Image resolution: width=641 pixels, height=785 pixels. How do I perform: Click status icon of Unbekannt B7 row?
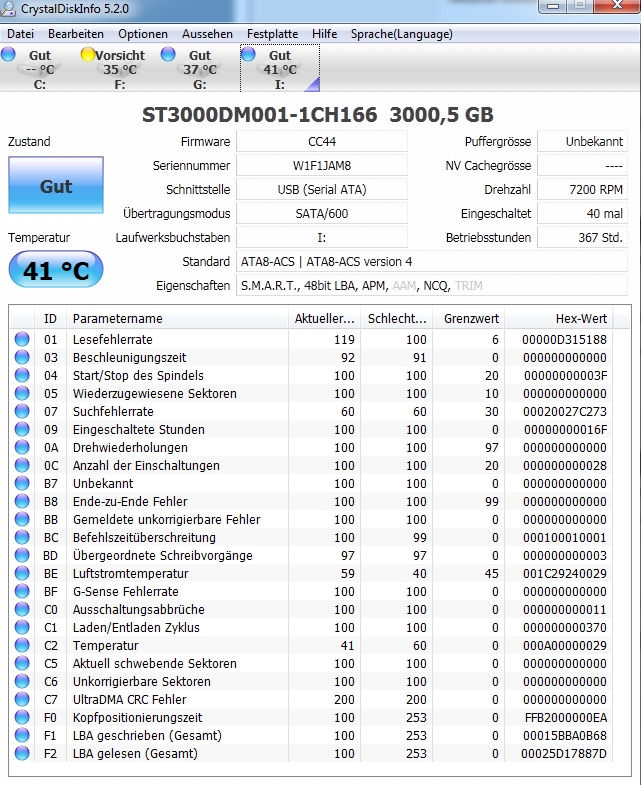coord(22,484)
